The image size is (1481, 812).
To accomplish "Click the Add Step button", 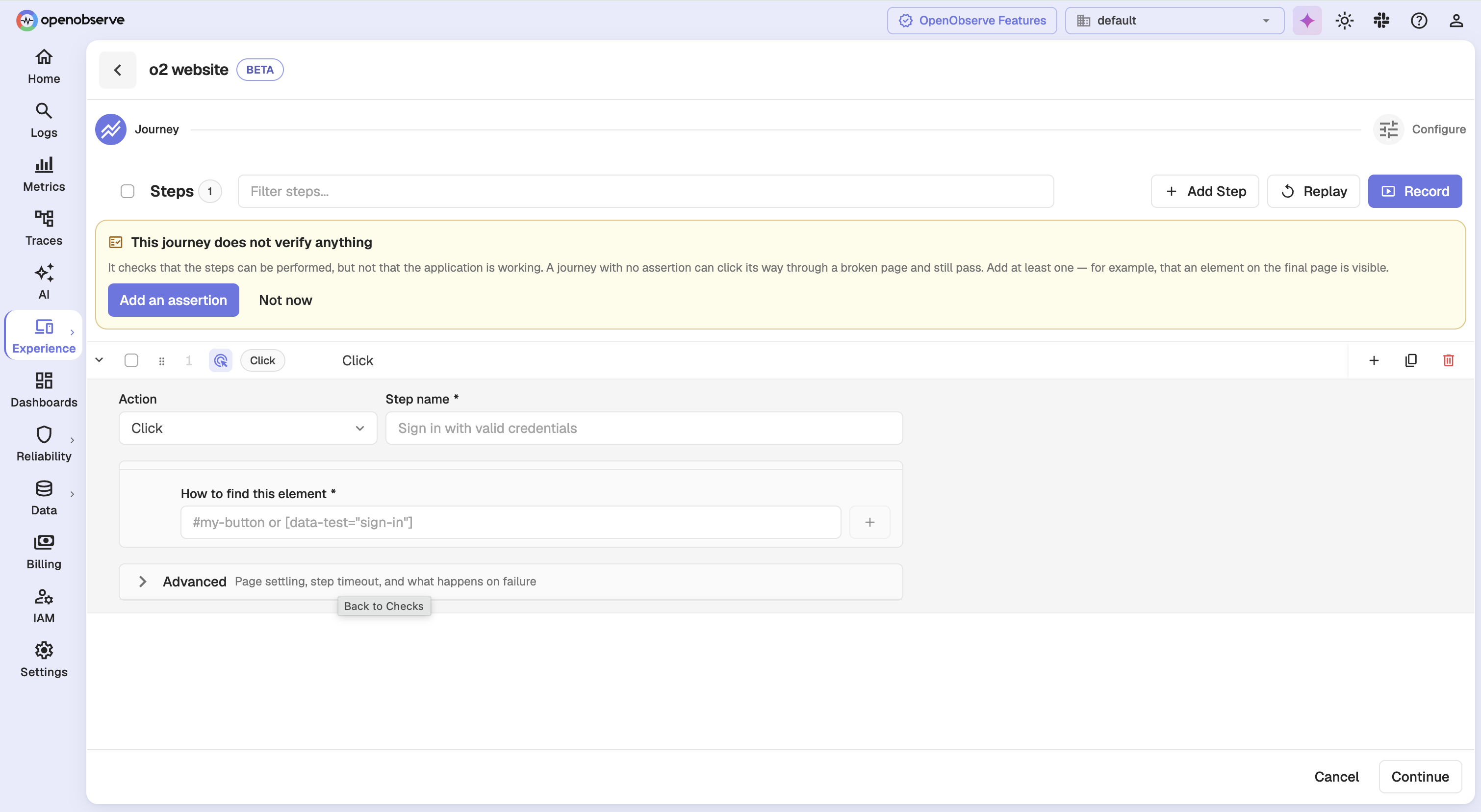I will click(1205, 191).
